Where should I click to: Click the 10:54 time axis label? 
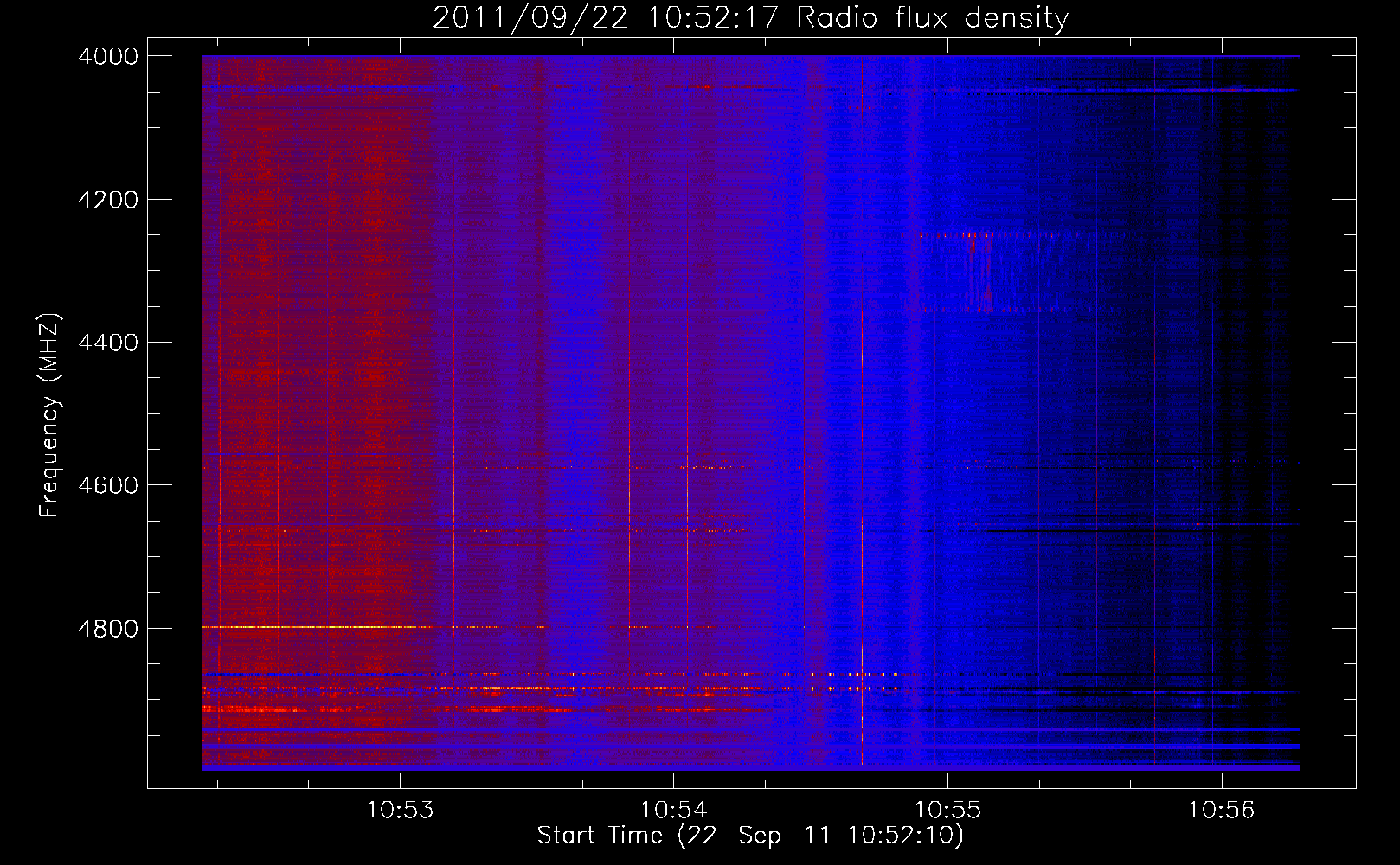pos(673,811)
